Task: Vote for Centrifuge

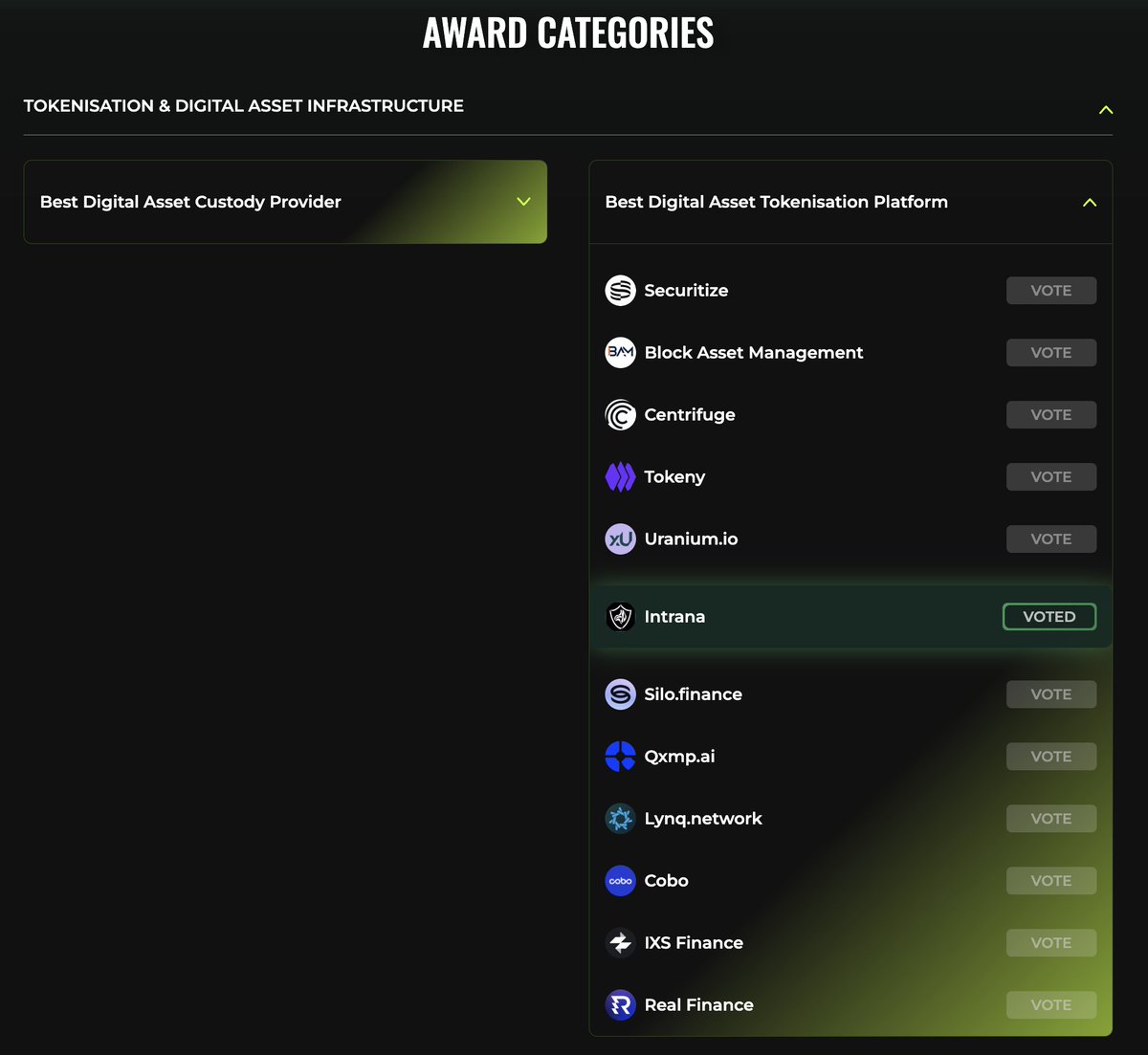Action: pyautogui.click(x=1051, y=415)
